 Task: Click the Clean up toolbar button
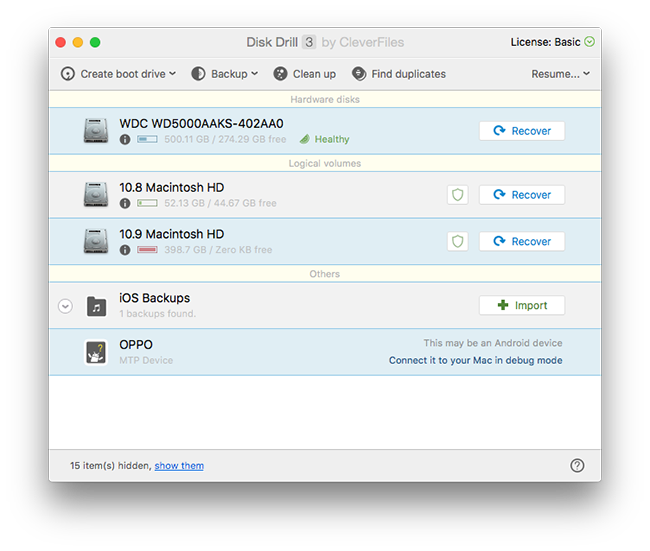(305, 74)
